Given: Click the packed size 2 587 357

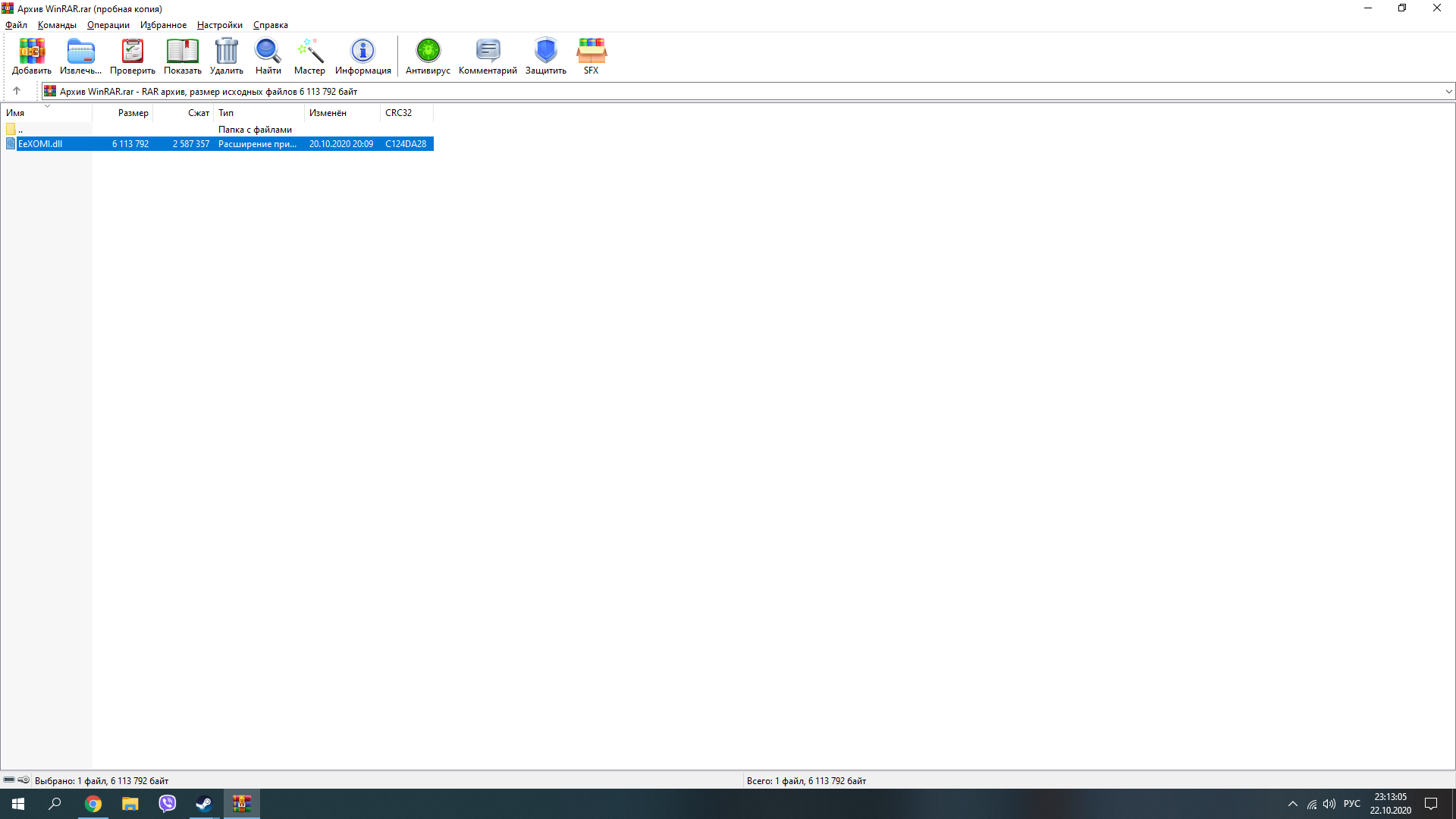Looking at the screenshot, I should 191,144.
